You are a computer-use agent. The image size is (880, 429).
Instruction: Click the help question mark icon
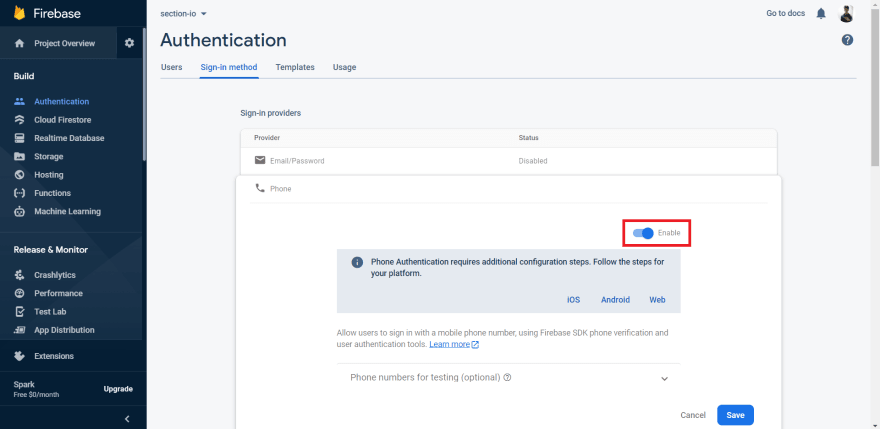click(x=847, y=40)
